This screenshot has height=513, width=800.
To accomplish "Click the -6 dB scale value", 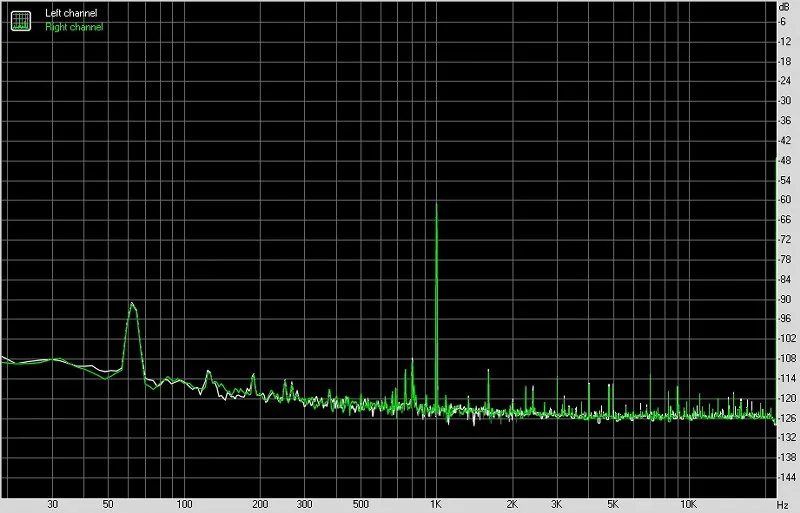I will click(783, 21).
